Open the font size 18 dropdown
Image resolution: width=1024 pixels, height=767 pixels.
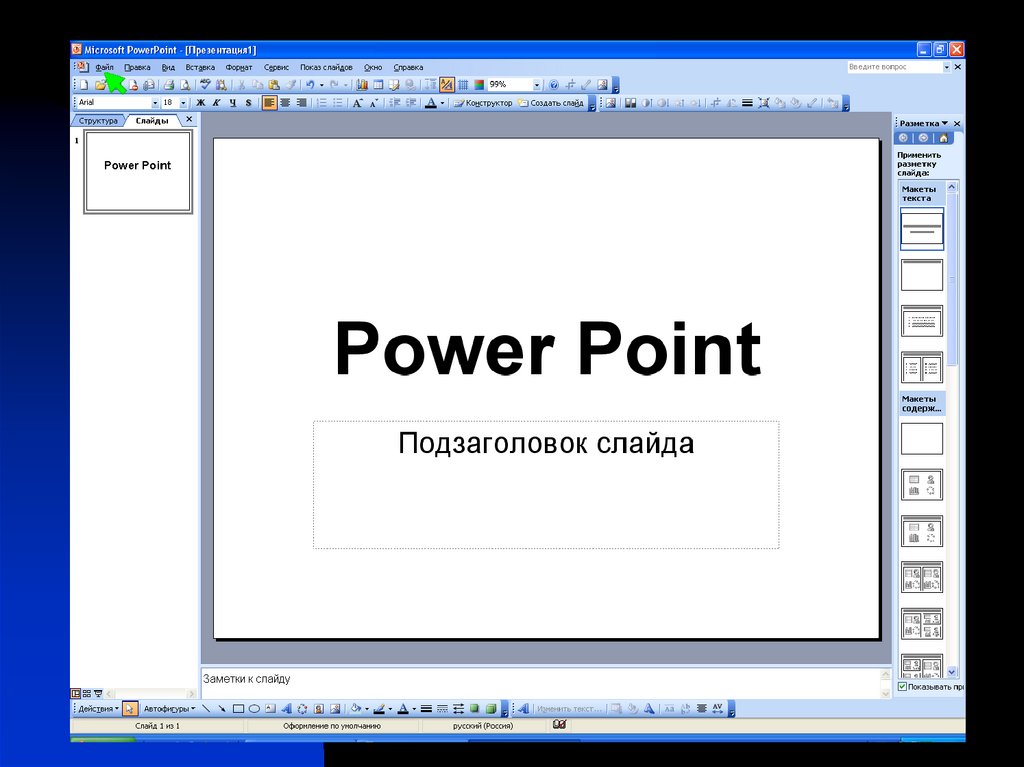(184, 103)
